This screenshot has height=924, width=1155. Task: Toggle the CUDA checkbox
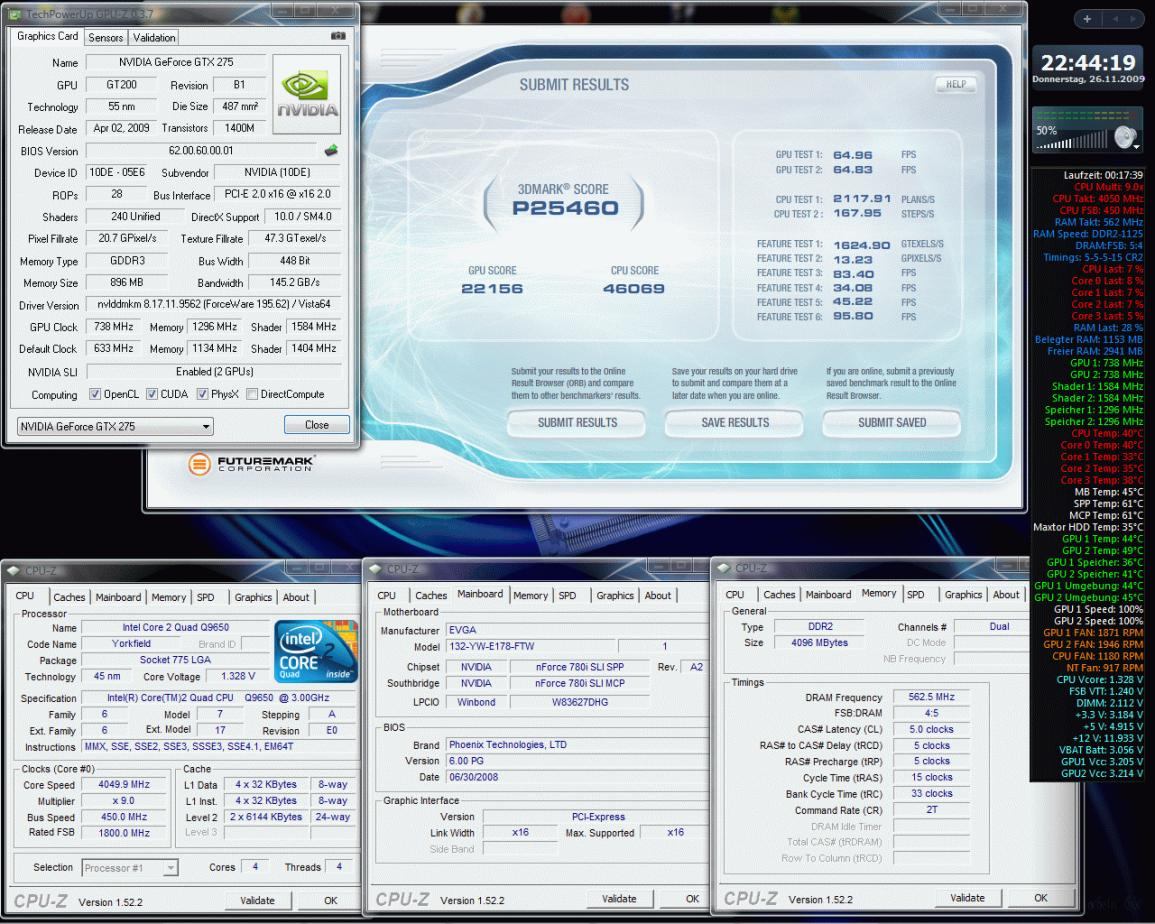(x=152, y=394)
